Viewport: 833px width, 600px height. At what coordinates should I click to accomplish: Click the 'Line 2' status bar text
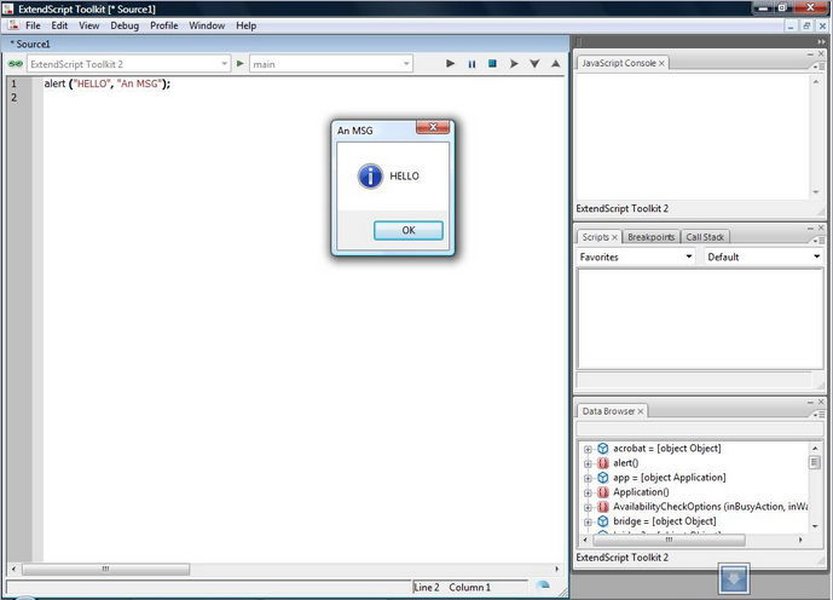pos(427,587)
